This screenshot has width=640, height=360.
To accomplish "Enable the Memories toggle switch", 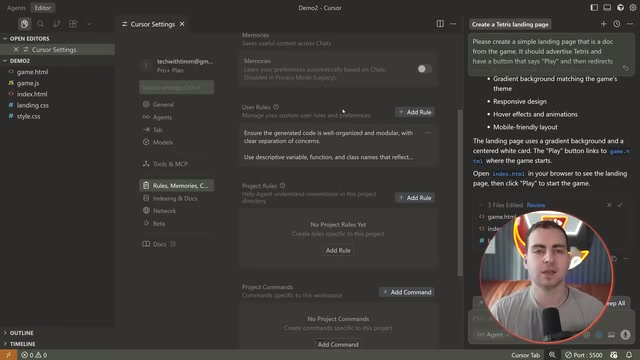I will tap(424, 69).
